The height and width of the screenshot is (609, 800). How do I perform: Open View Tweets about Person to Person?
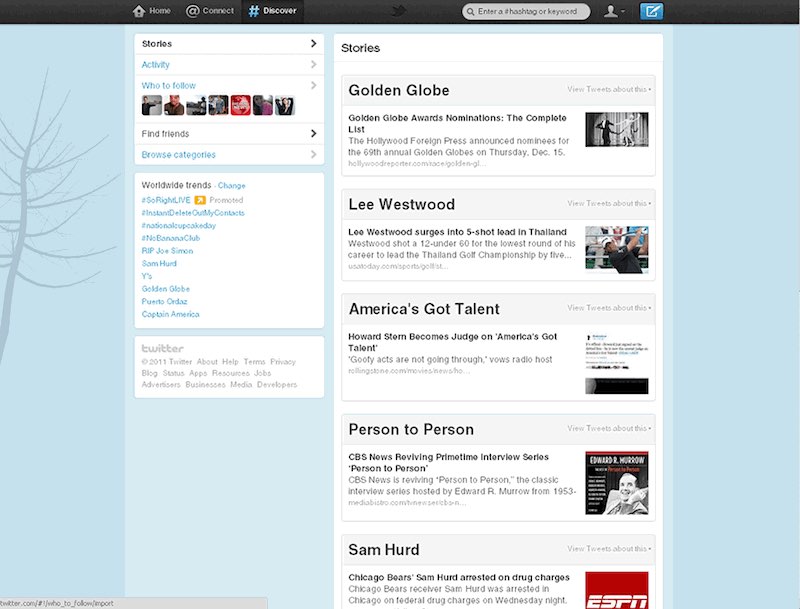[609, 428]
